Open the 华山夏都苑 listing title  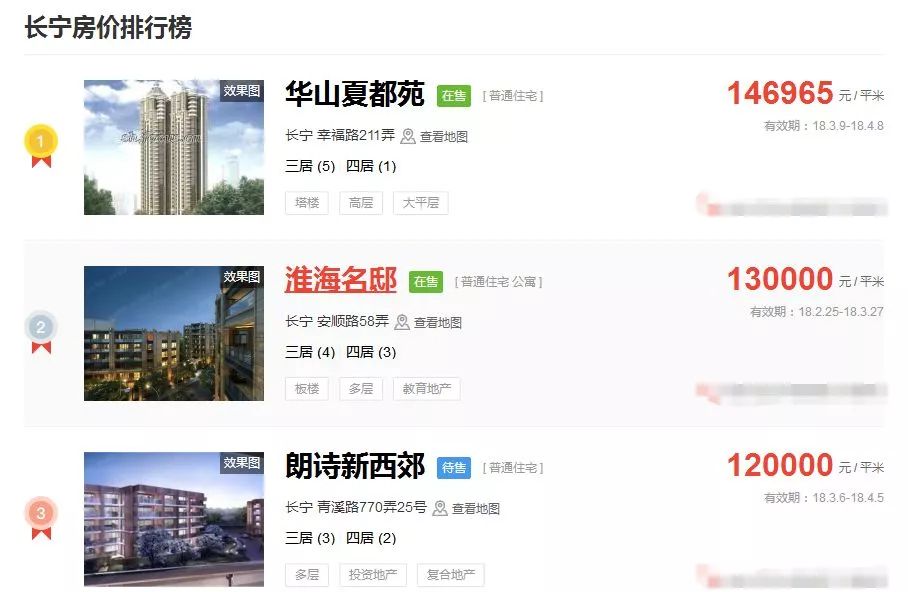pos(354,94)
